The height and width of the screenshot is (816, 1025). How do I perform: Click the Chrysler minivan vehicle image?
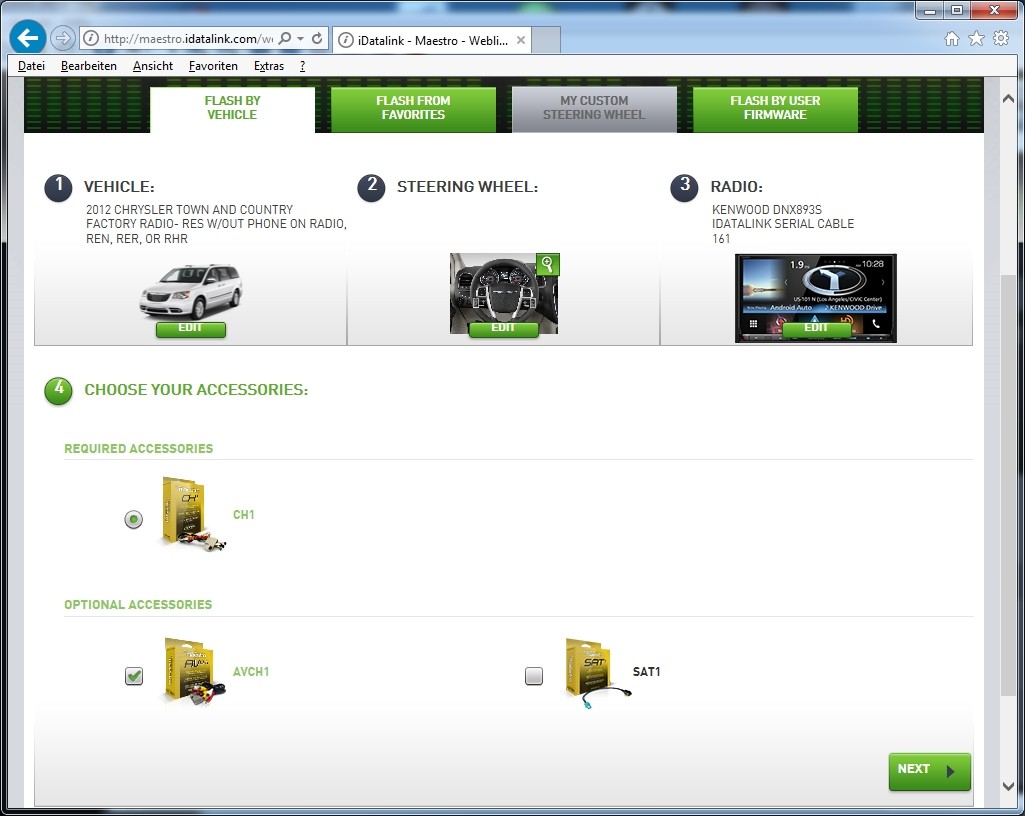tap(190, 290)
